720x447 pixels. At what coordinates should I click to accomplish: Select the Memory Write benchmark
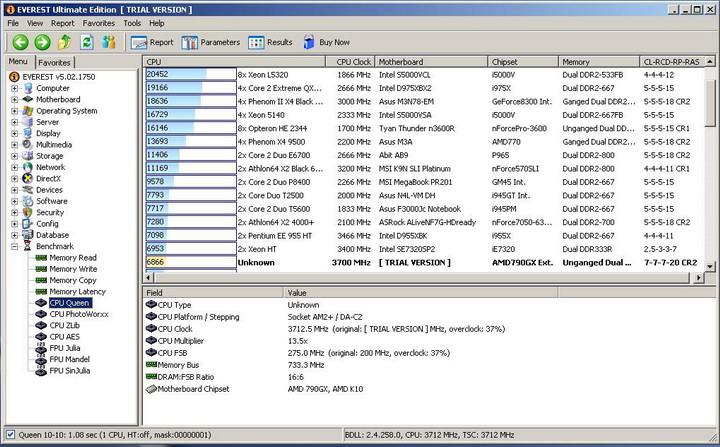(x=73, y=269)
